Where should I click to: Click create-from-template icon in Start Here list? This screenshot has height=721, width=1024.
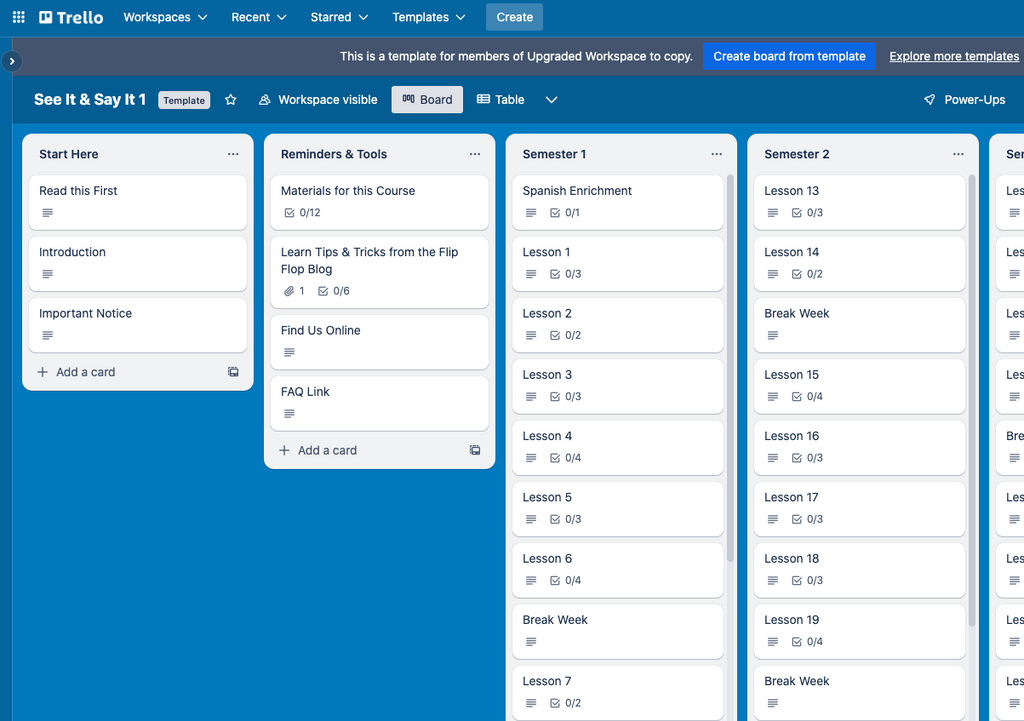(x=233, y=372)
